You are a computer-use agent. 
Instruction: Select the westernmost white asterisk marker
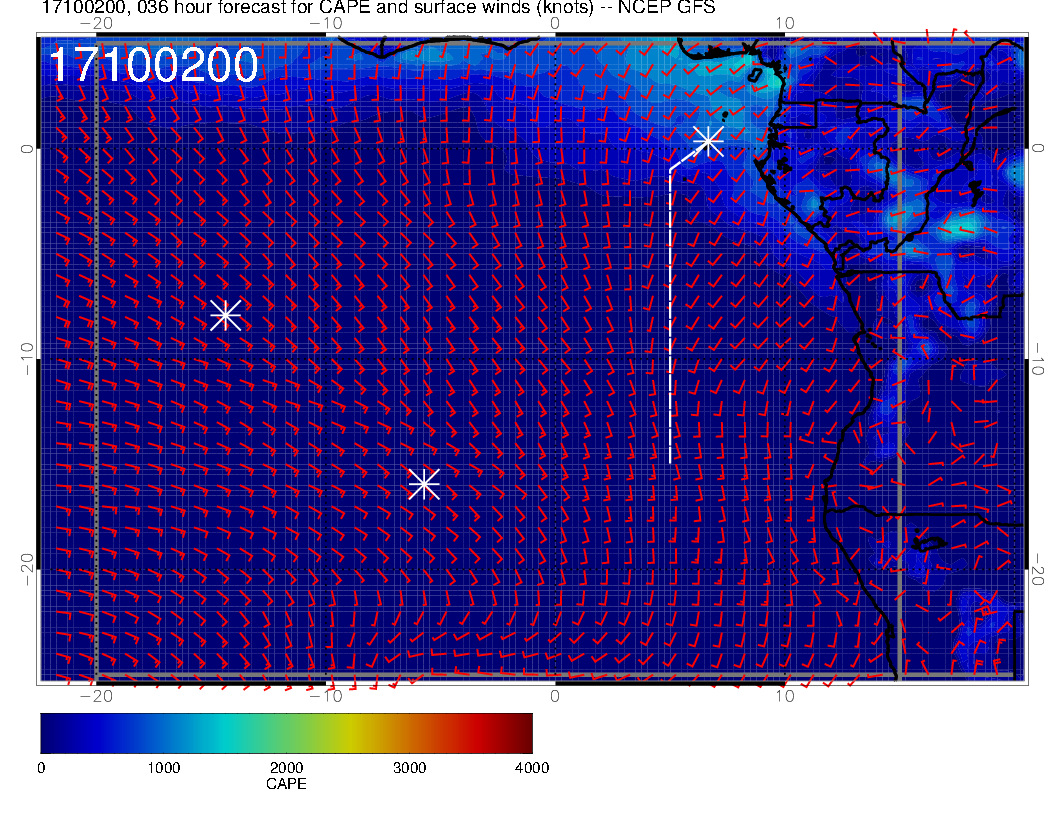(225, 315)
